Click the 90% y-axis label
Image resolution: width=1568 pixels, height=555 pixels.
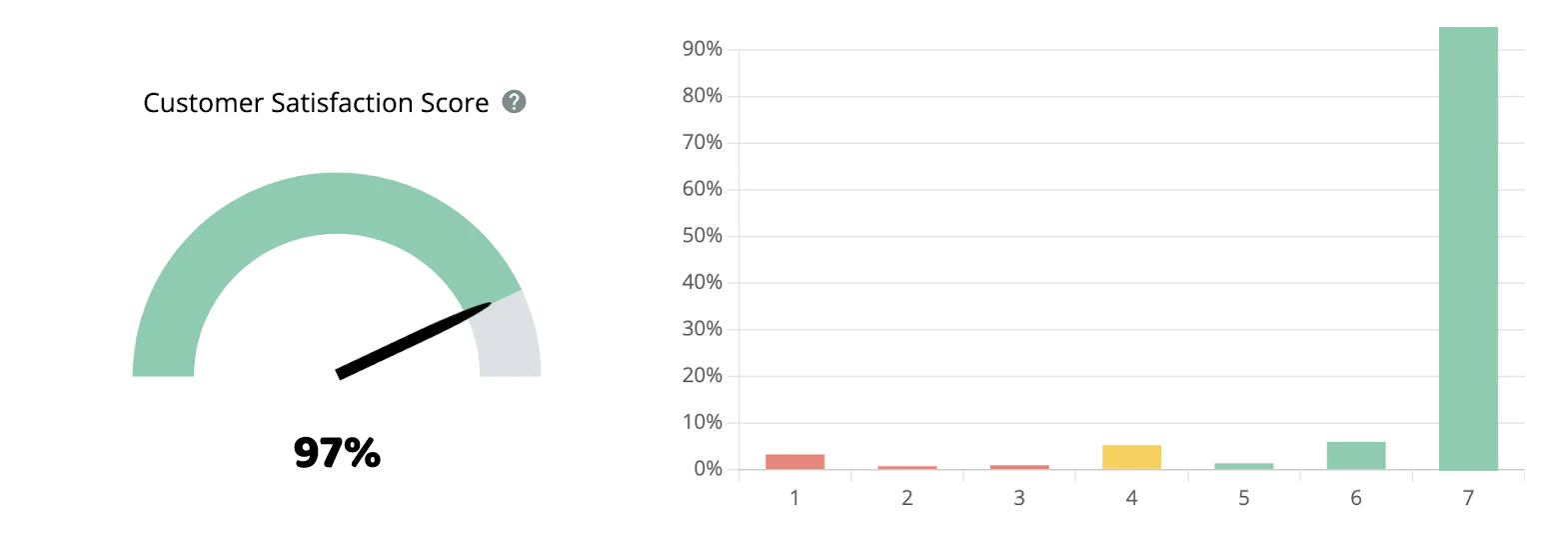coord(702,49)
